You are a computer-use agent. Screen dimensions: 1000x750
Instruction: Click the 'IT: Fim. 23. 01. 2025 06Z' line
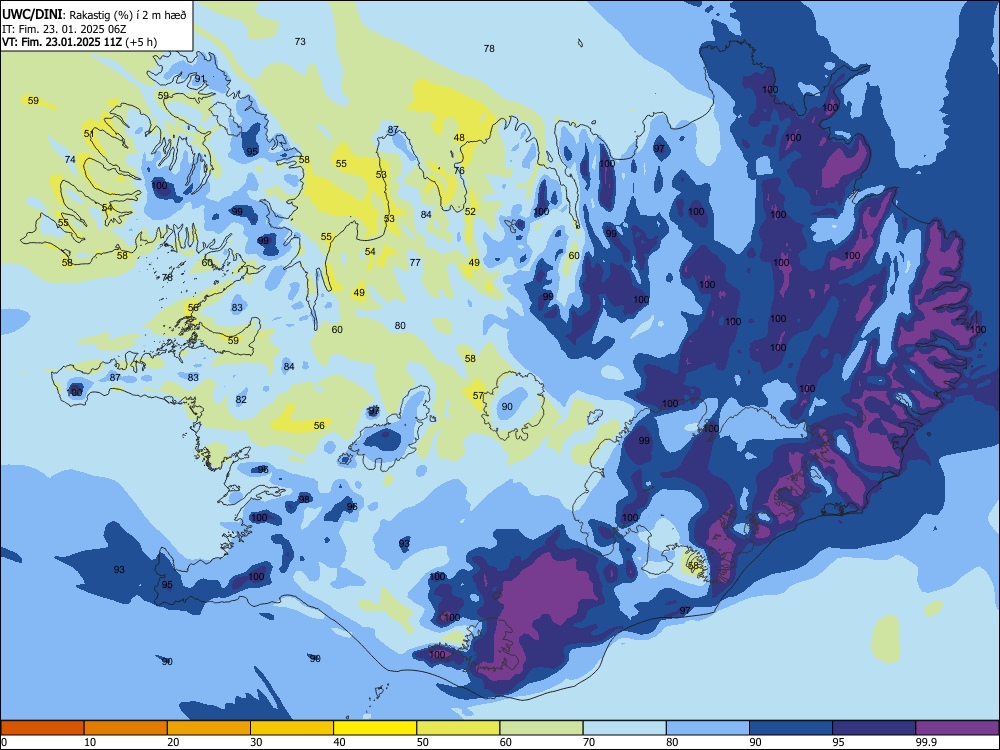click(64, 29)
